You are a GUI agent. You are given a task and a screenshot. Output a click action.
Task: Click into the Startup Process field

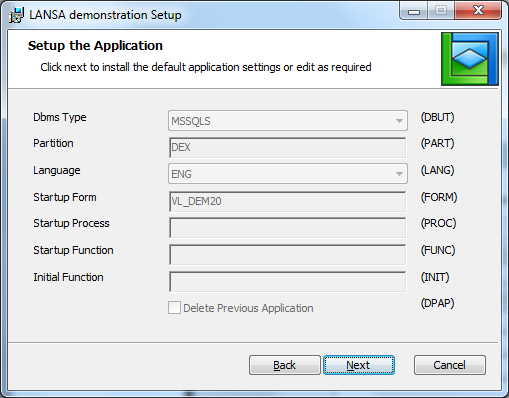[x=288, y=228]
